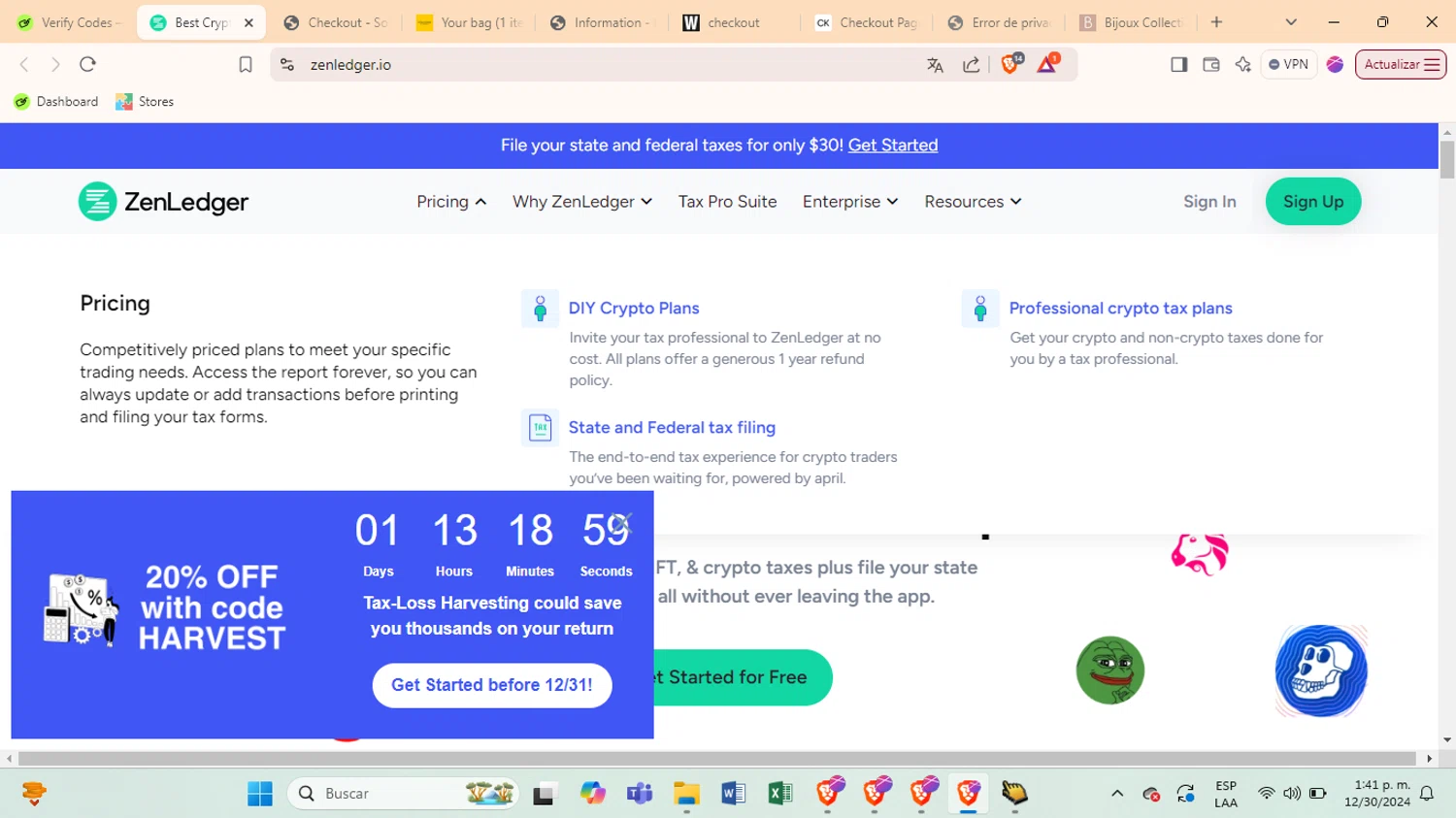Open Professional crypto tax plans link
Screen dimensions: 1456x818
click(1120, 309)
